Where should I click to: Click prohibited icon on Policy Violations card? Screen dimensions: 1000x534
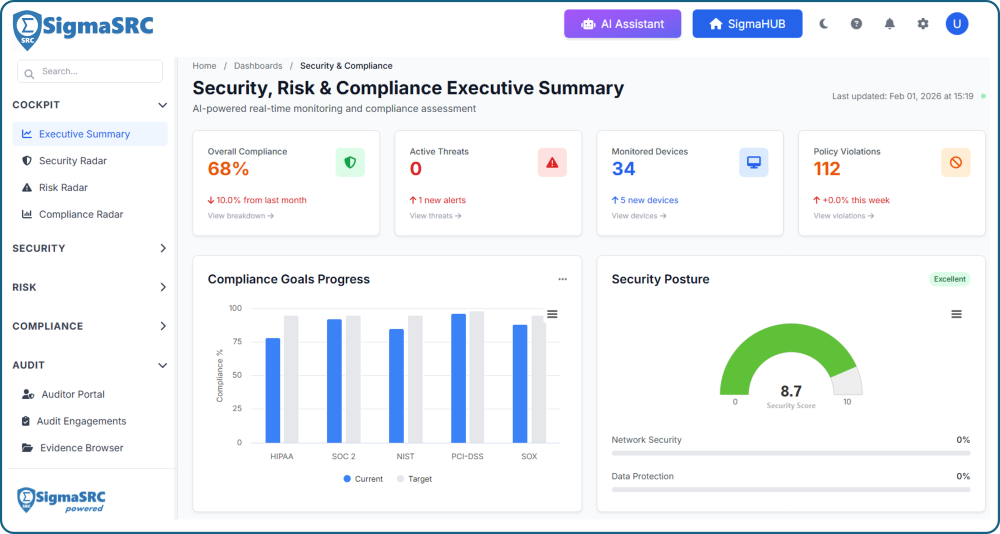(x=955, y=163)
